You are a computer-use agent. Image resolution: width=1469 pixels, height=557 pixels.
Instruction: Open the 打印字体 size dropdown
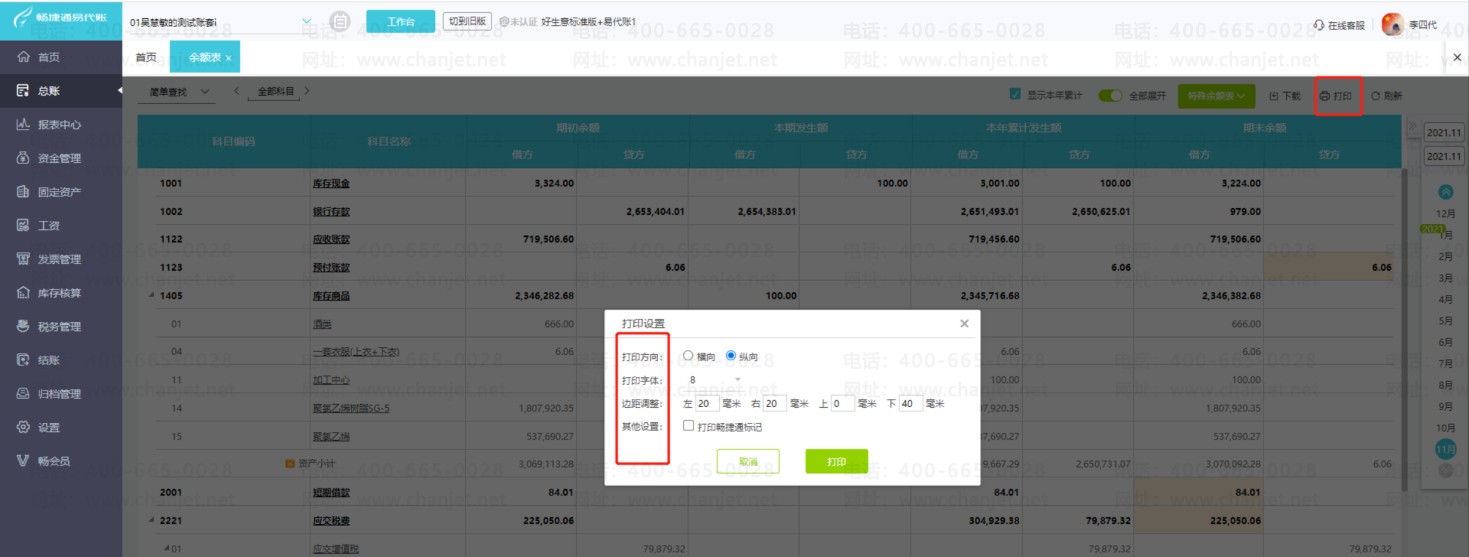(x=715, y=380)
